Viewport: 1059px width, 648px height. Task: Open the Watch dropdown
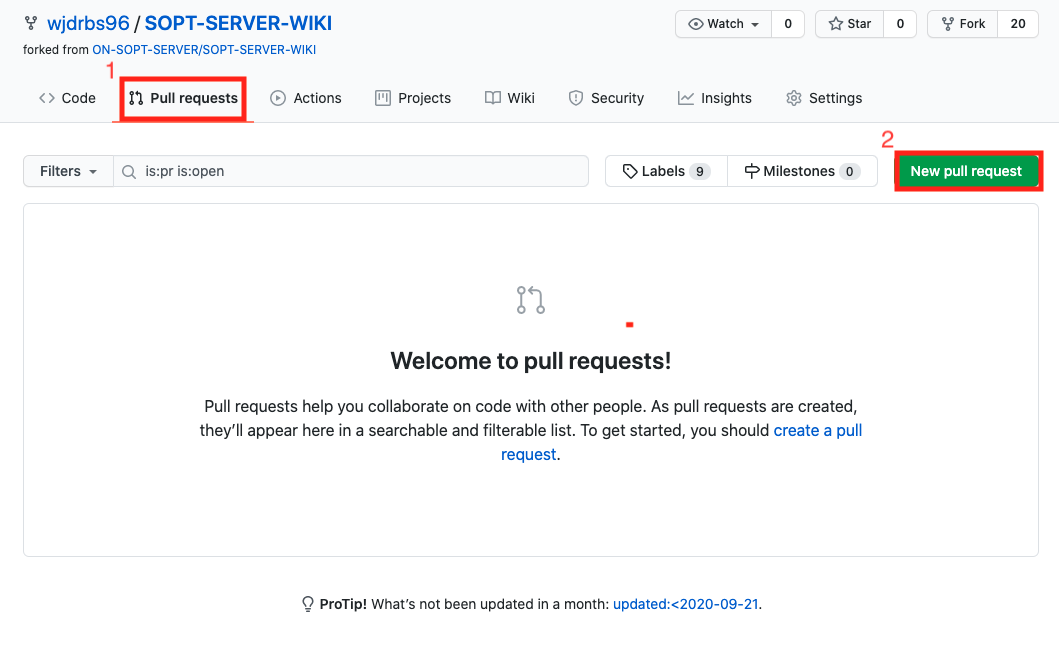point(723,24)
